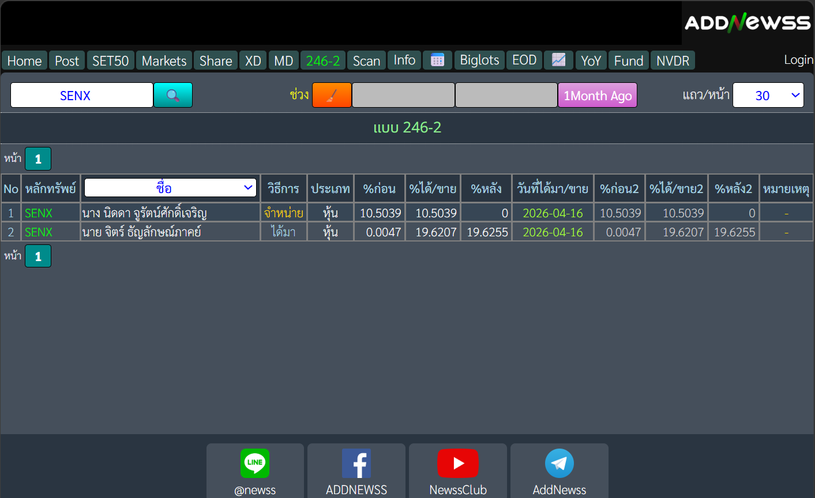Click the orange broom clear-date icon
815x498 pixels.
pyautogui.click(x=331, y=95)
